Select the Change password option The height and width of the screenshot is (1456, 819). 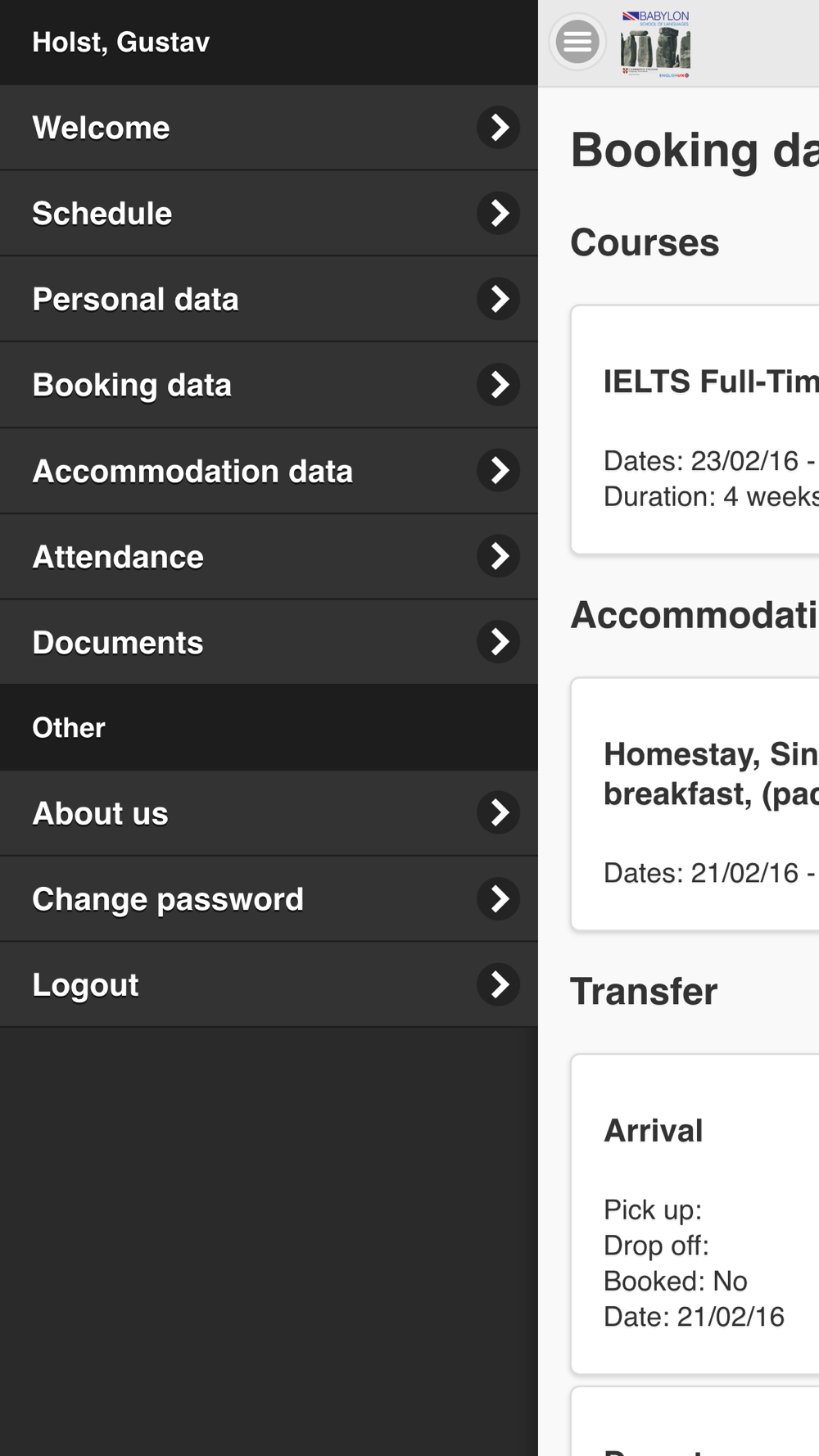[x=269, y=899]
